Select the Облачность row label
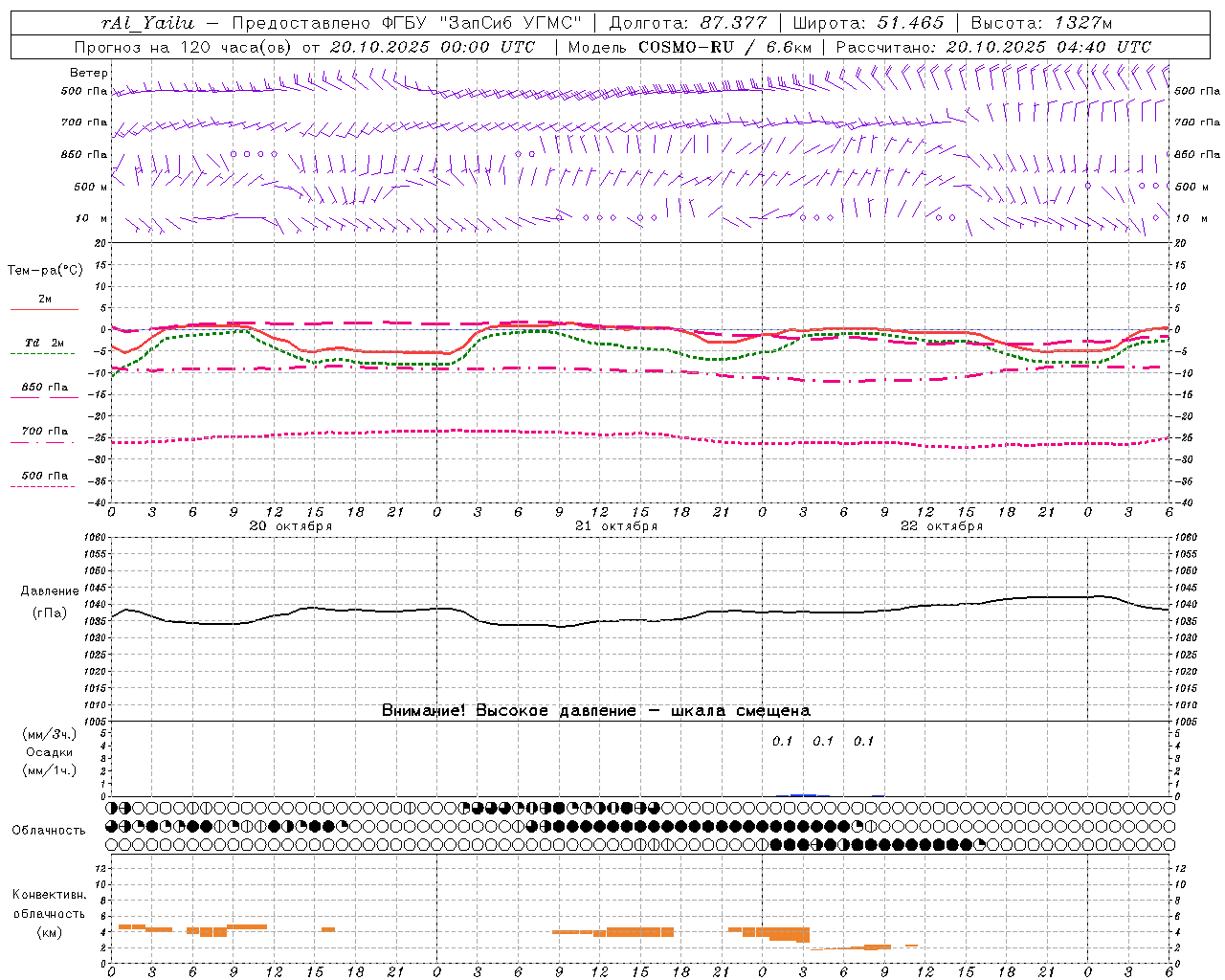 click(x=49, y=830)
